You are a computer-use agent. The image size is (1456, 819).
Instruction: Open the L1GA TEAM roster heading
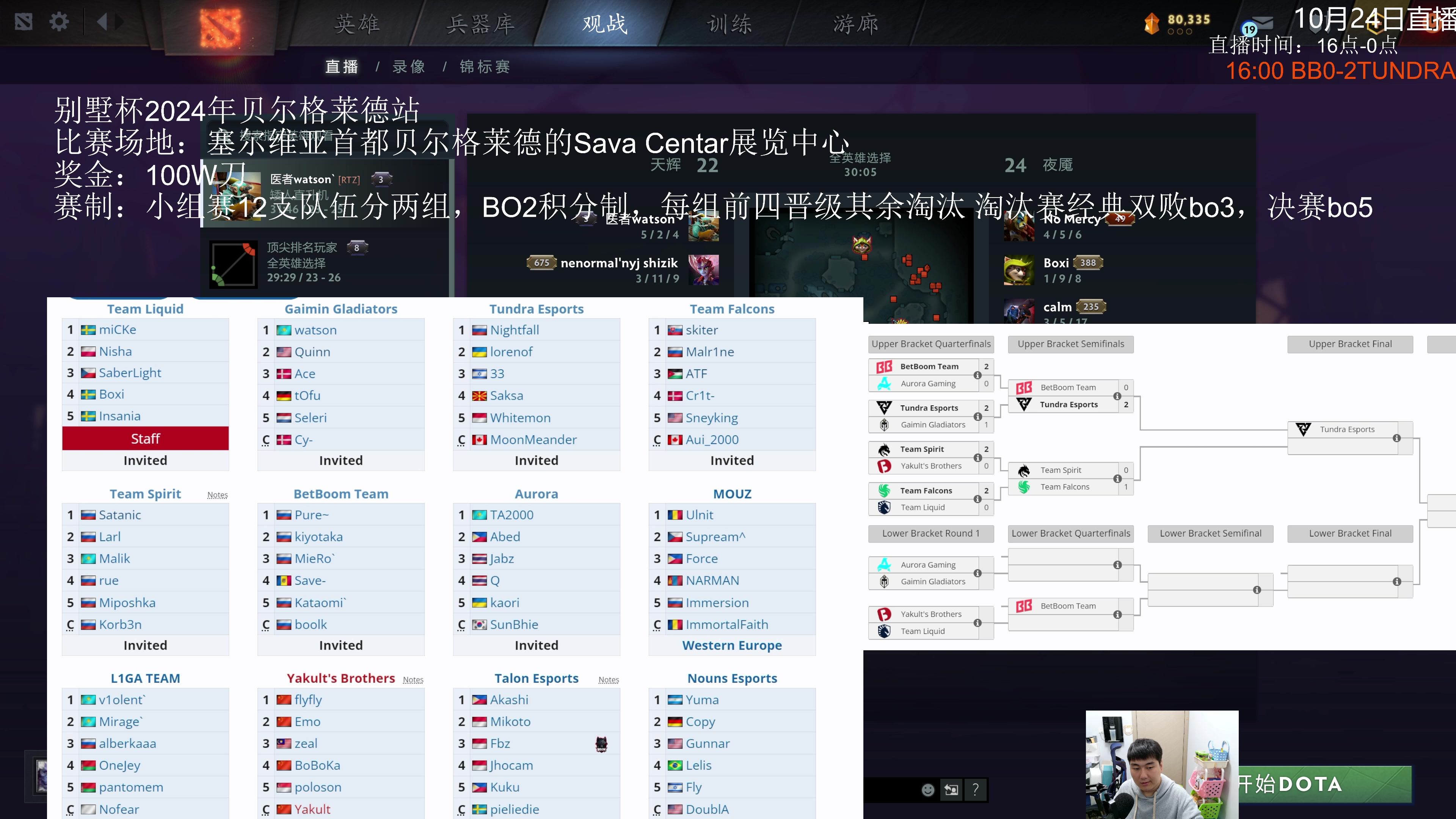pyautogui.click(x=145, y=678)
